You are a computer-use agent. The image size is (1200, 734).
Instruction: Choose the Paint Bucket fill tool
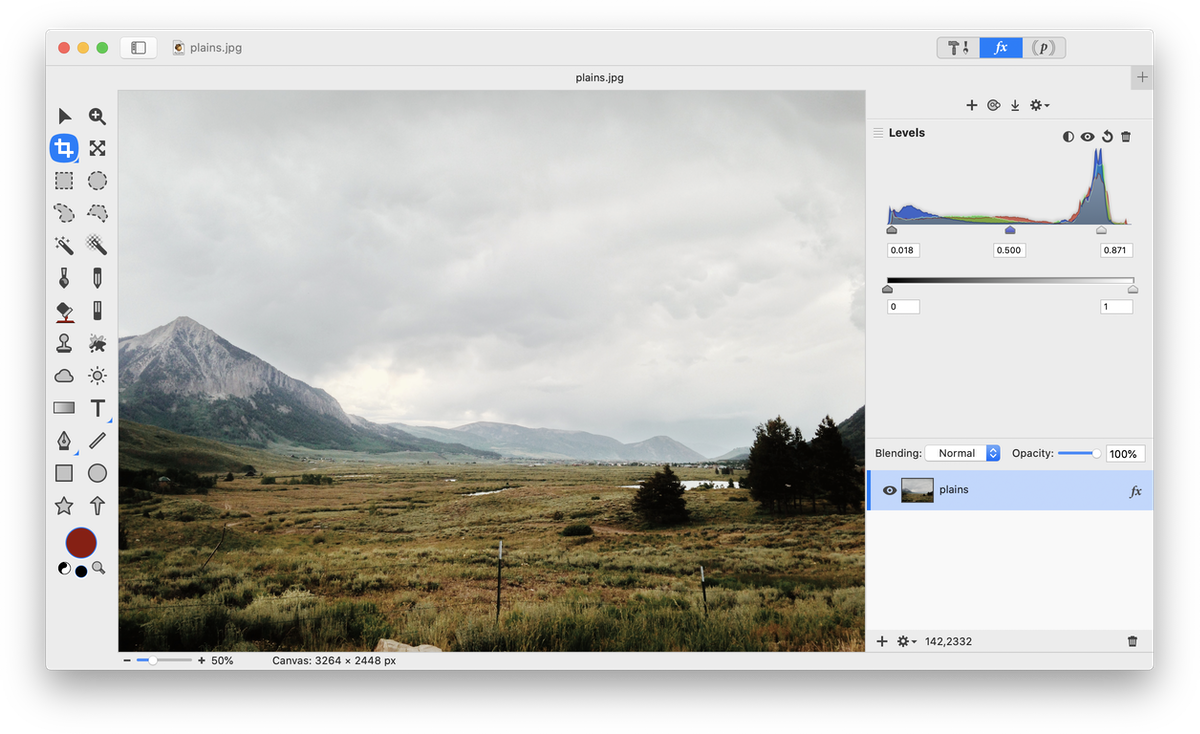pos(64,311)
